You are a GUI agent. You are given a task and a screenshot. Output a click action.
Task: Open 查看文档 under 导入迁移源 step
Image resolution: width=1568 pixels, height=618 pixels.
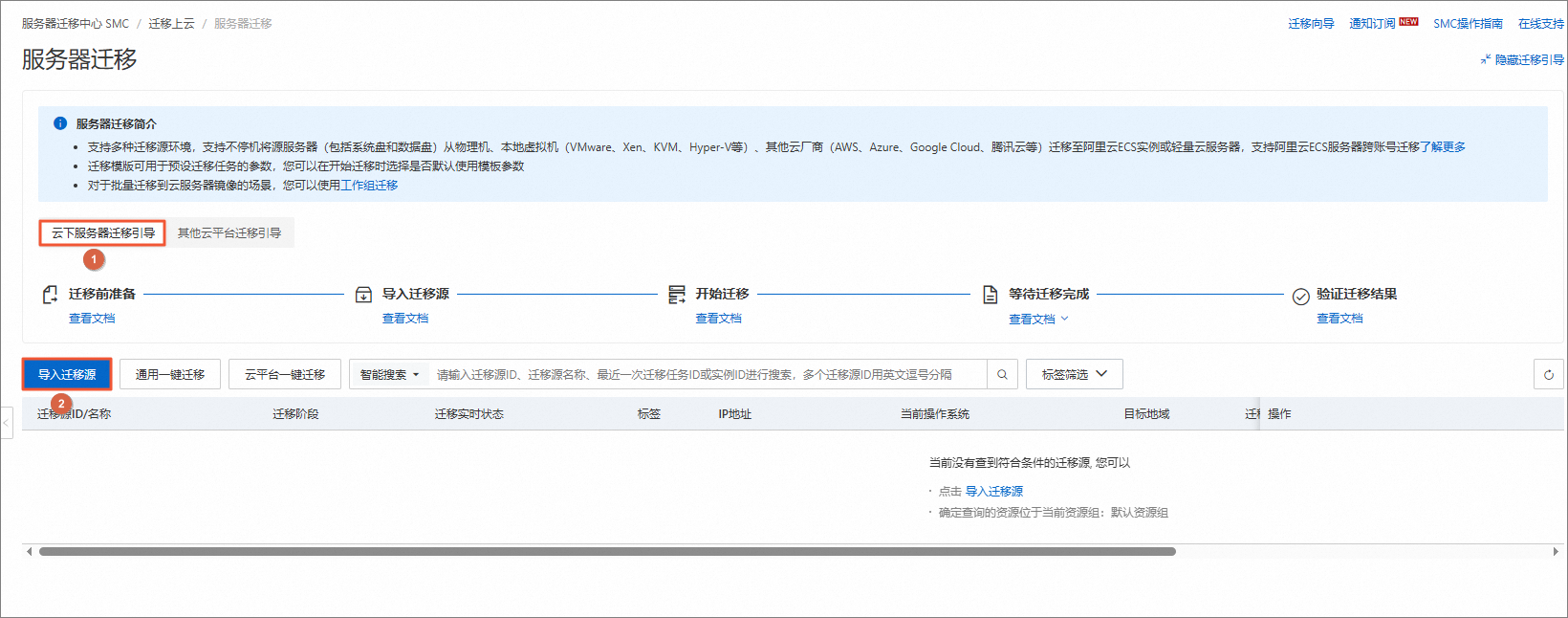(405, 319)
